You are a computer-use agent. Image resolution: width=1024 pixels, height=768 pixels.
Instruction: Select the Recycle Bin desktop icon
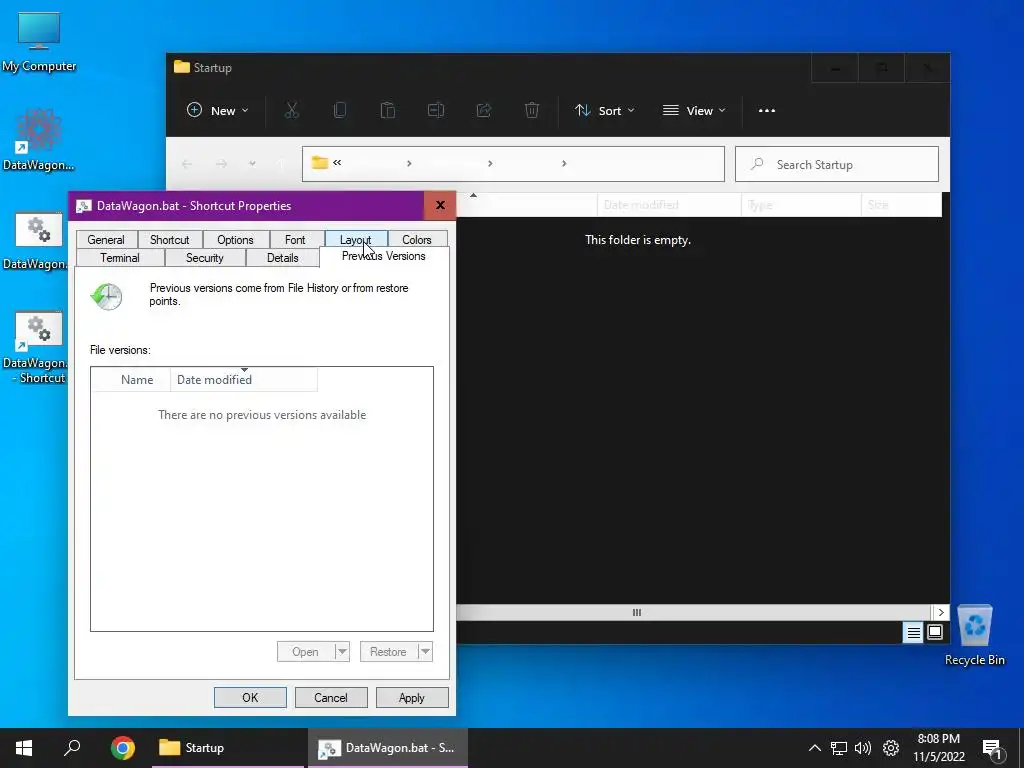[974, 635]
